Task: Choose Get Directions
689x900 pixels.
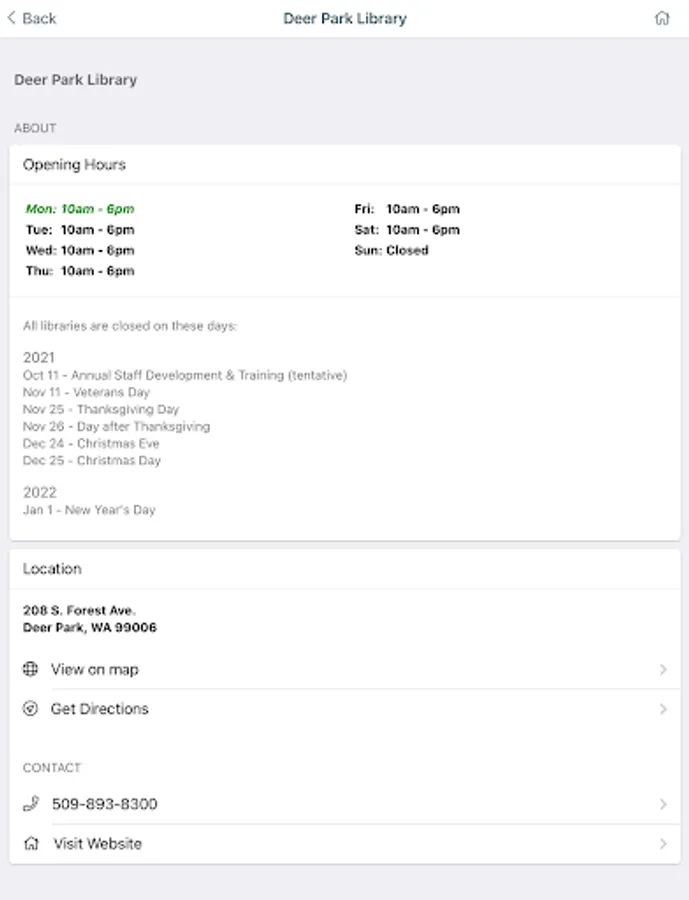Action: point(100,709)
